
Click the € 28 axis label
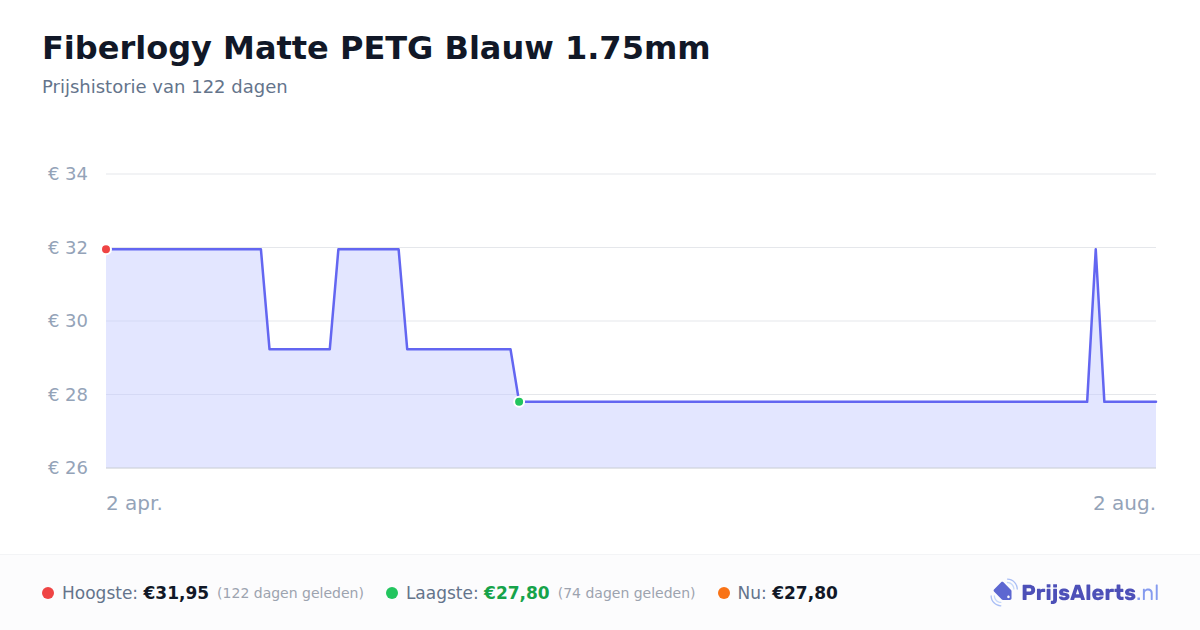tap(68, 395)
